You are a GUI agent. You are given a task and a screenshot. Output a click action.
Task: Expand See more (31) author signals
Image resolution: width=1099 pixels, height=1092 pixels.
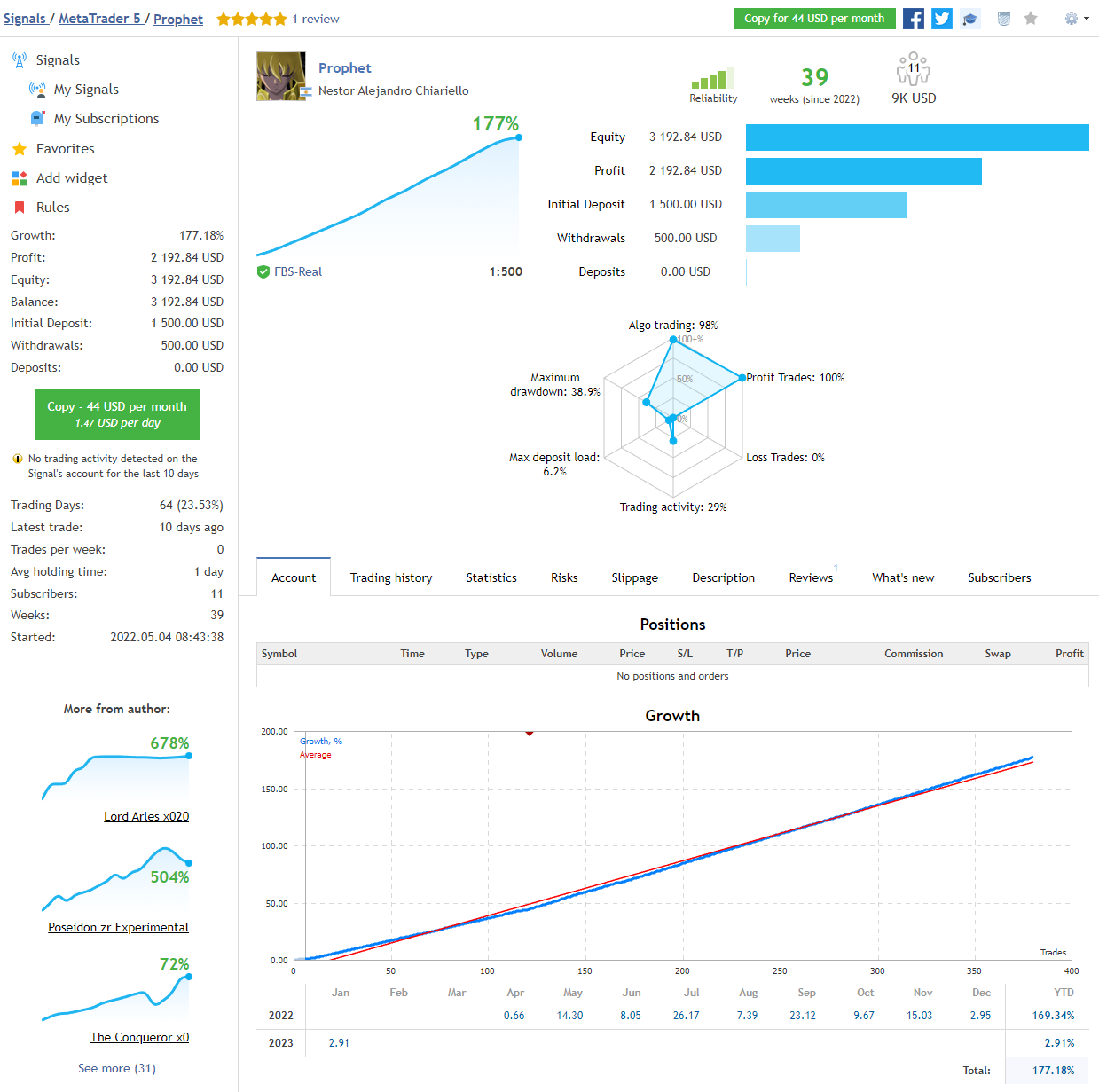(117, 1068)
